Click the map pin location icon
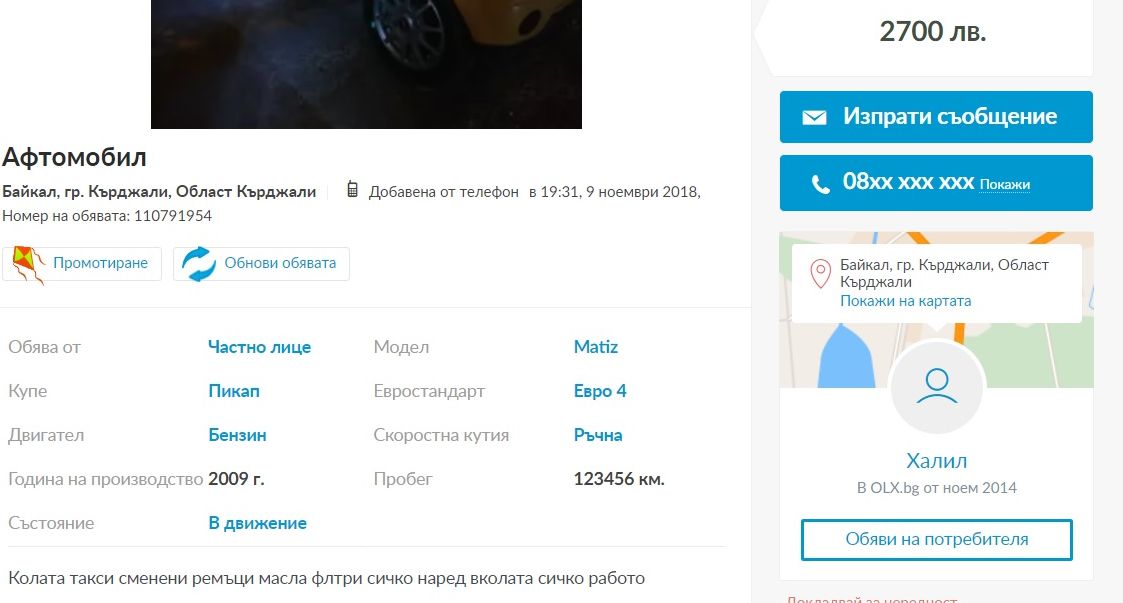This screenshot has height=603, width=1123. pos(820,274)
